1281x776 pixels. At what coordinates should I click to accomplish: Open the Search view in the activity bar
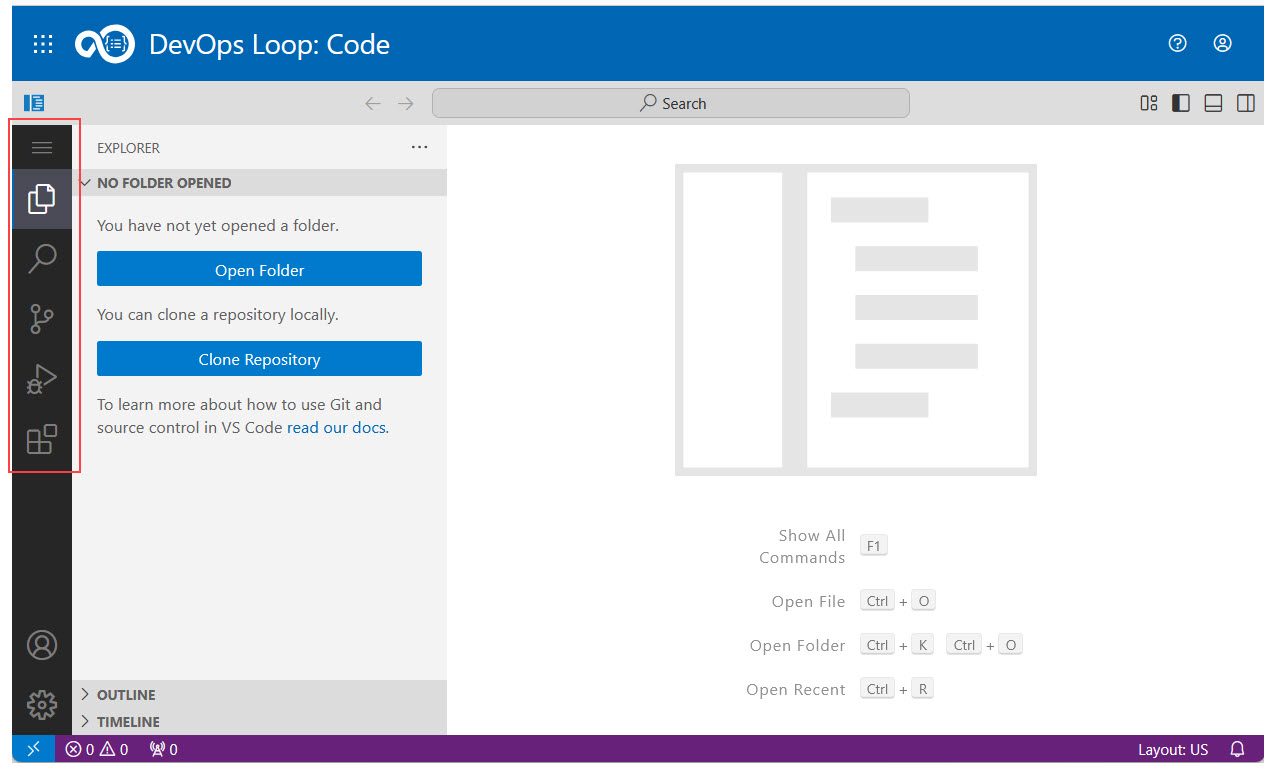coord(42,258)
